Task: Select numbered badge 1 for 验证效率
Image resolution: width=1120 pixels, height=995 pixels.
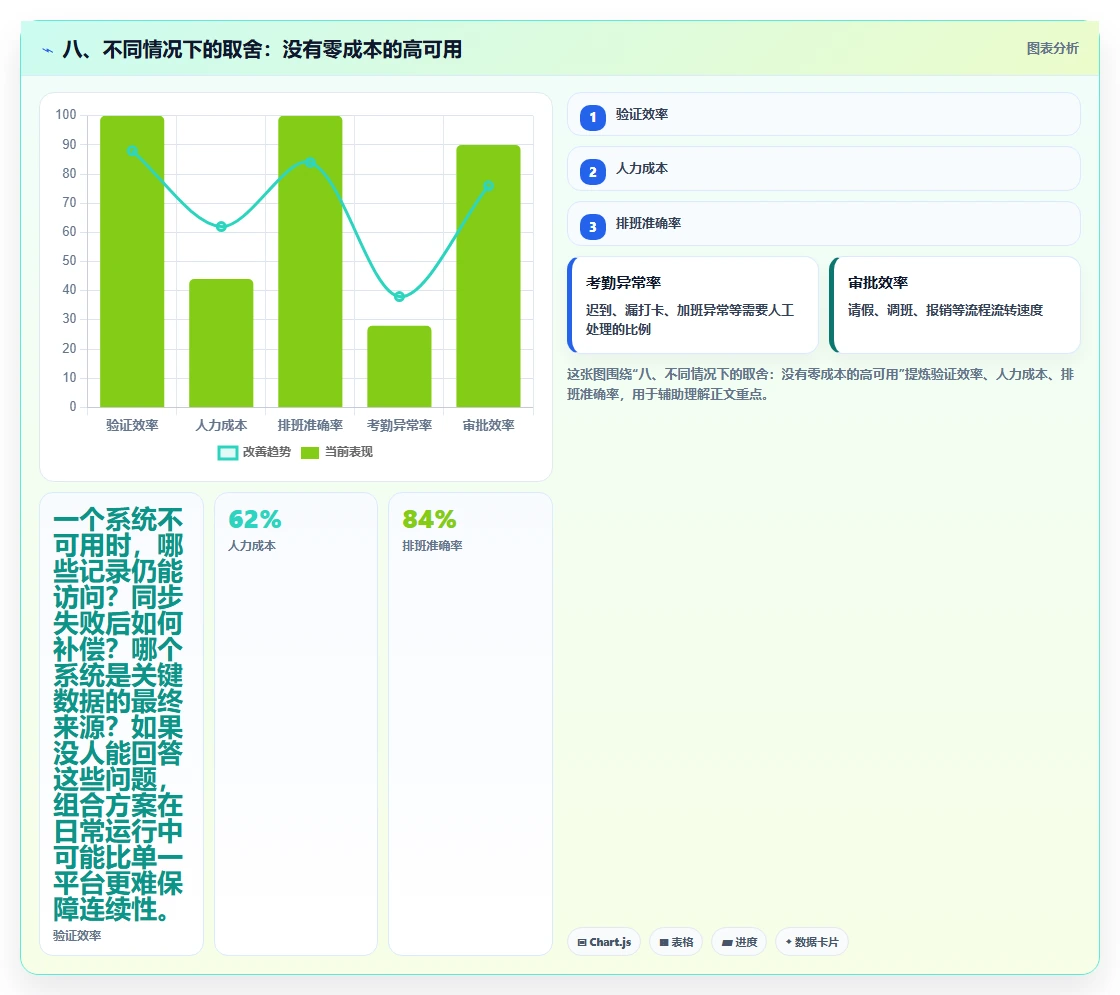Action: tap(592, 118)
